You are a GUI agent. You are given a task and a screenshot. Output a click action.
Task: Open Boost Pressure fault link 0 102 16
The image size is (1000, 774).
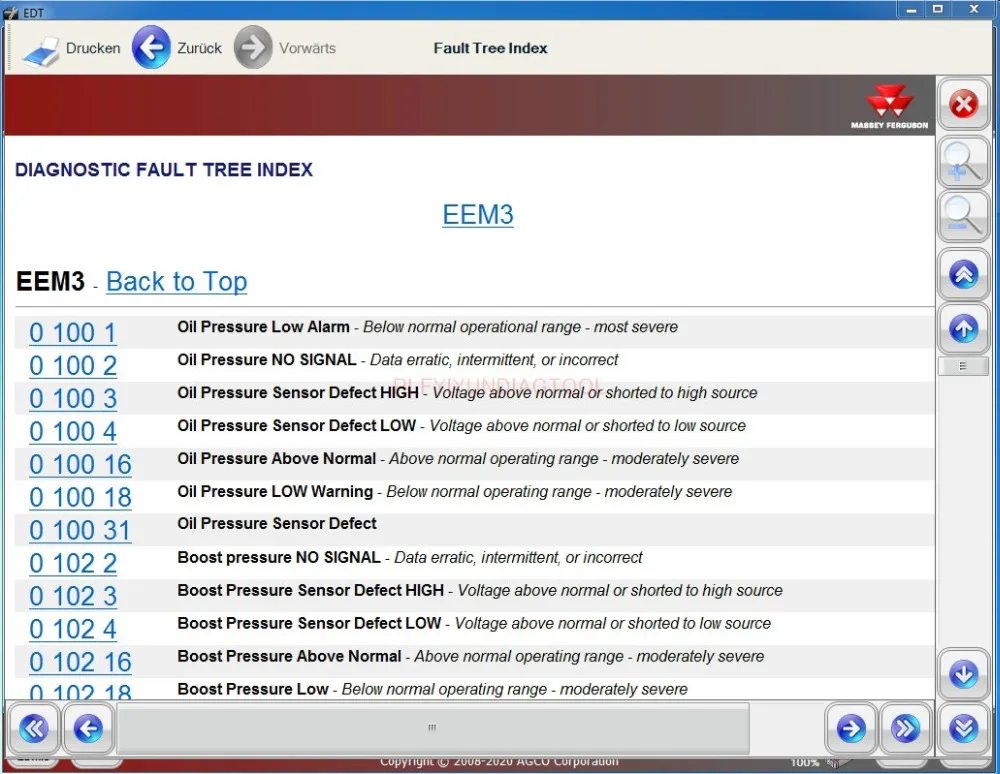click(x=79, y=662)
